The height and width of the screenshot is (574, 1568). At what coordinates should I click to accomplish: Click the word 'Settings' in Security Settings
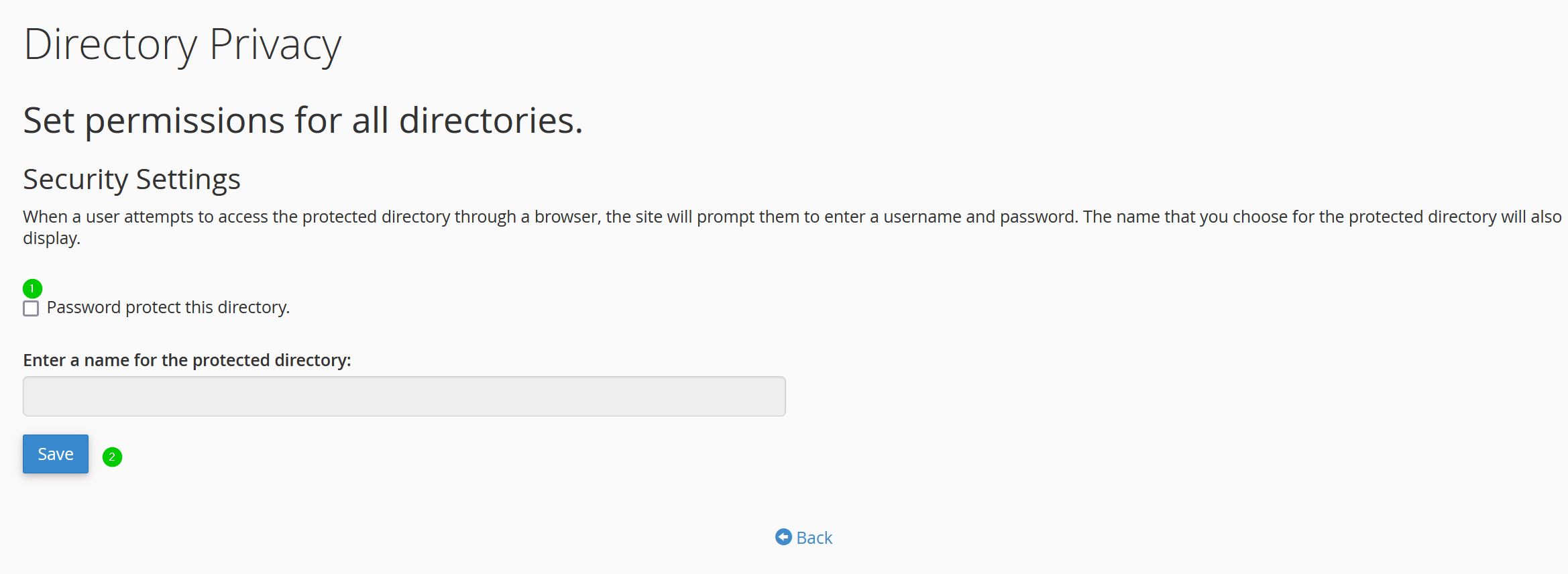click(x=188, y=179)
